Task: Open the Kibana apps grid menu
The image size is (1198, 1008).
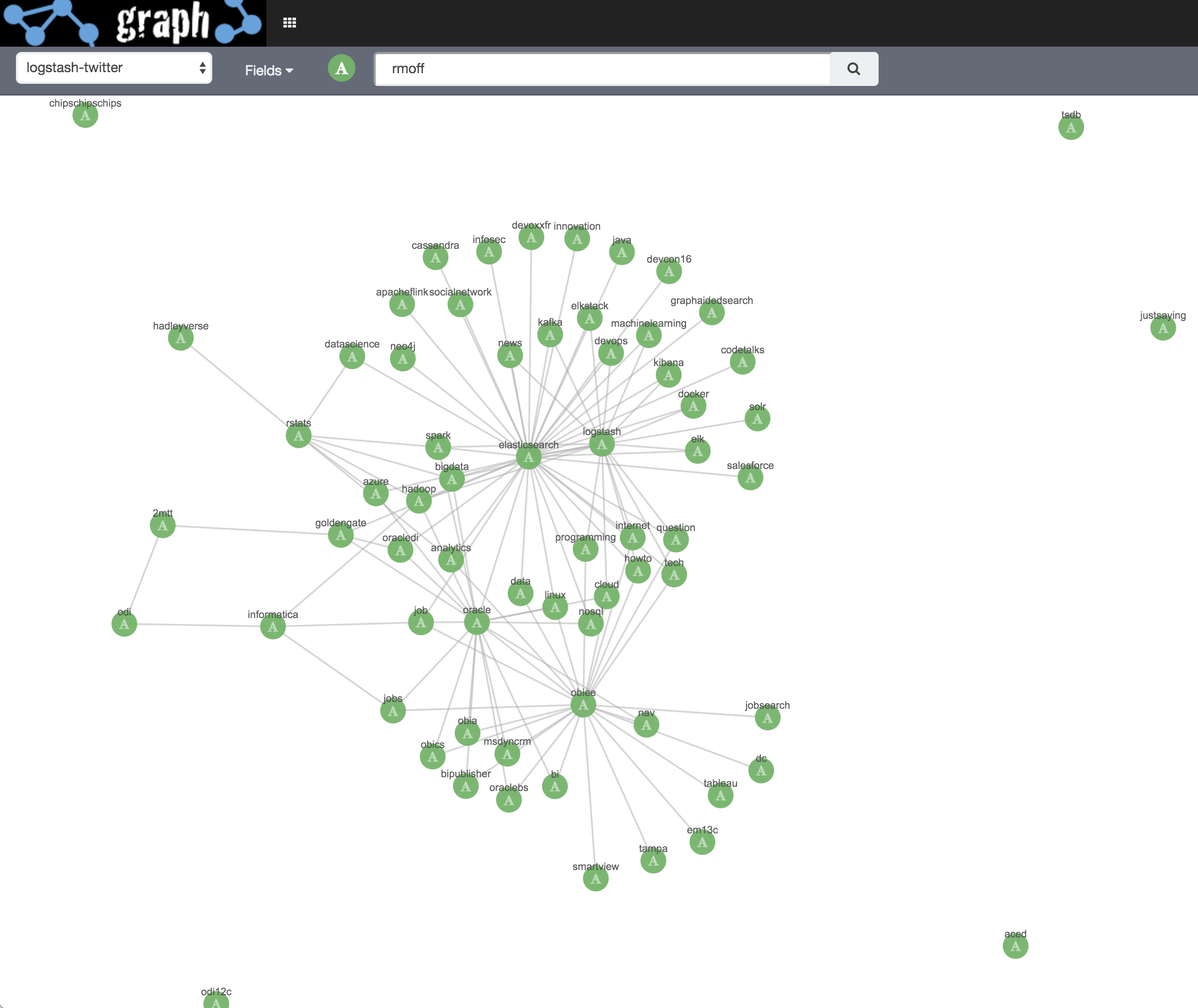Action: click(x=290, y=22)
